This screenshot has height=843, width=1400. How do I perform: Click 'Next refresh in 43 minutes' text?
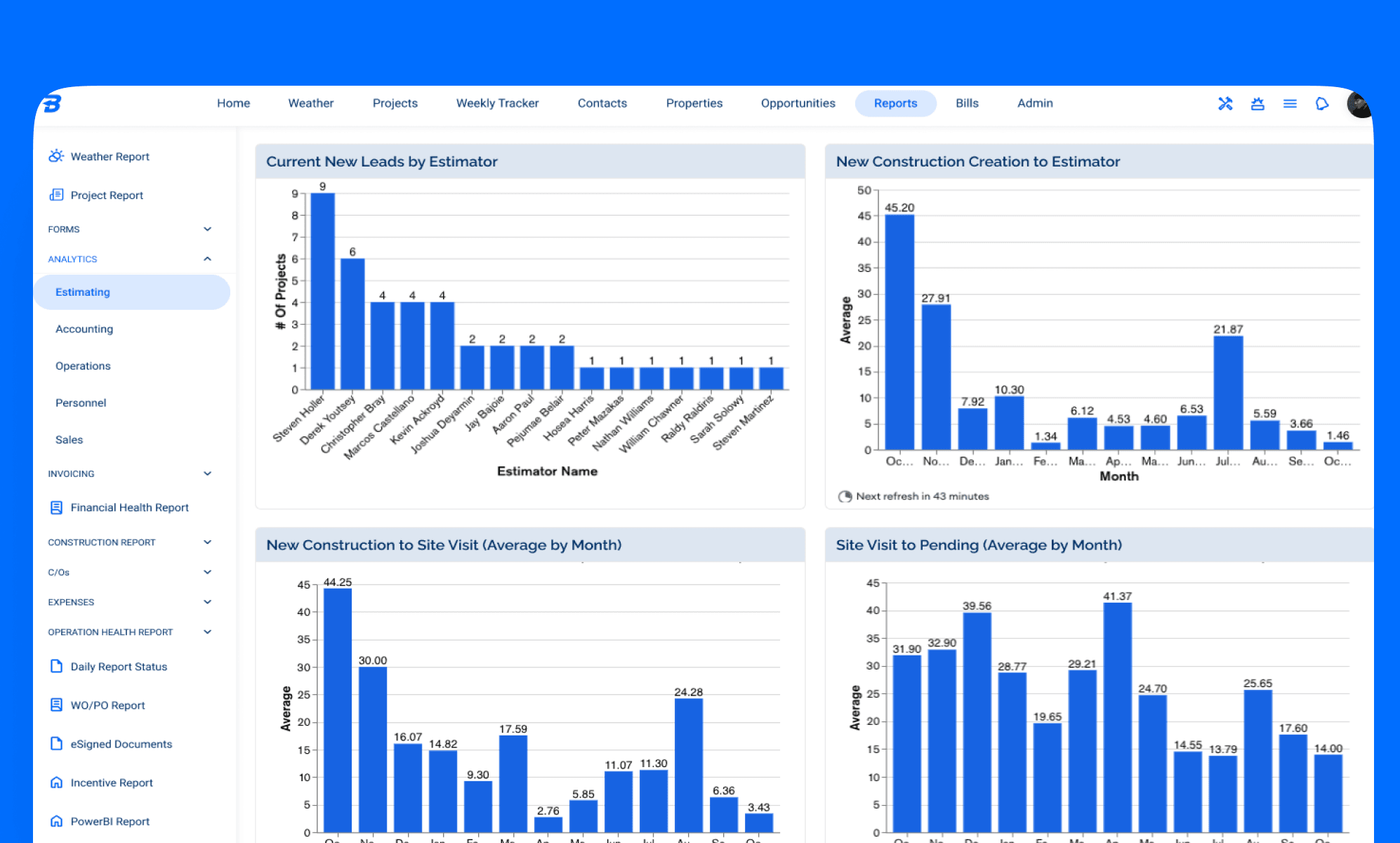point(923,496)
